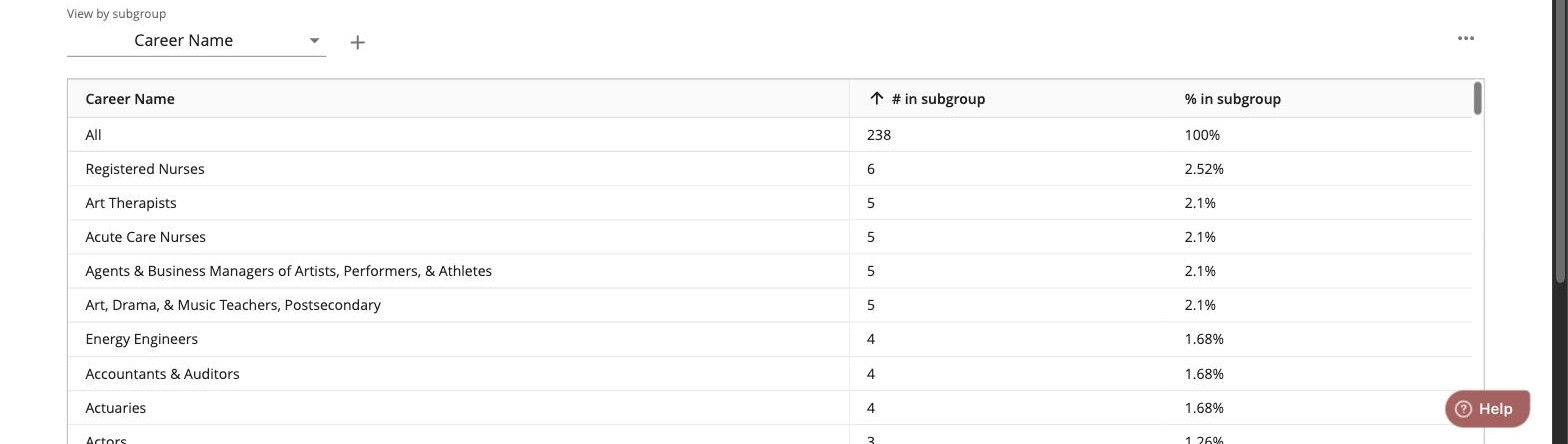Open the three-dot more options menu
The width and height of the screenshot is (1568, 444).
click(1466, 38)
